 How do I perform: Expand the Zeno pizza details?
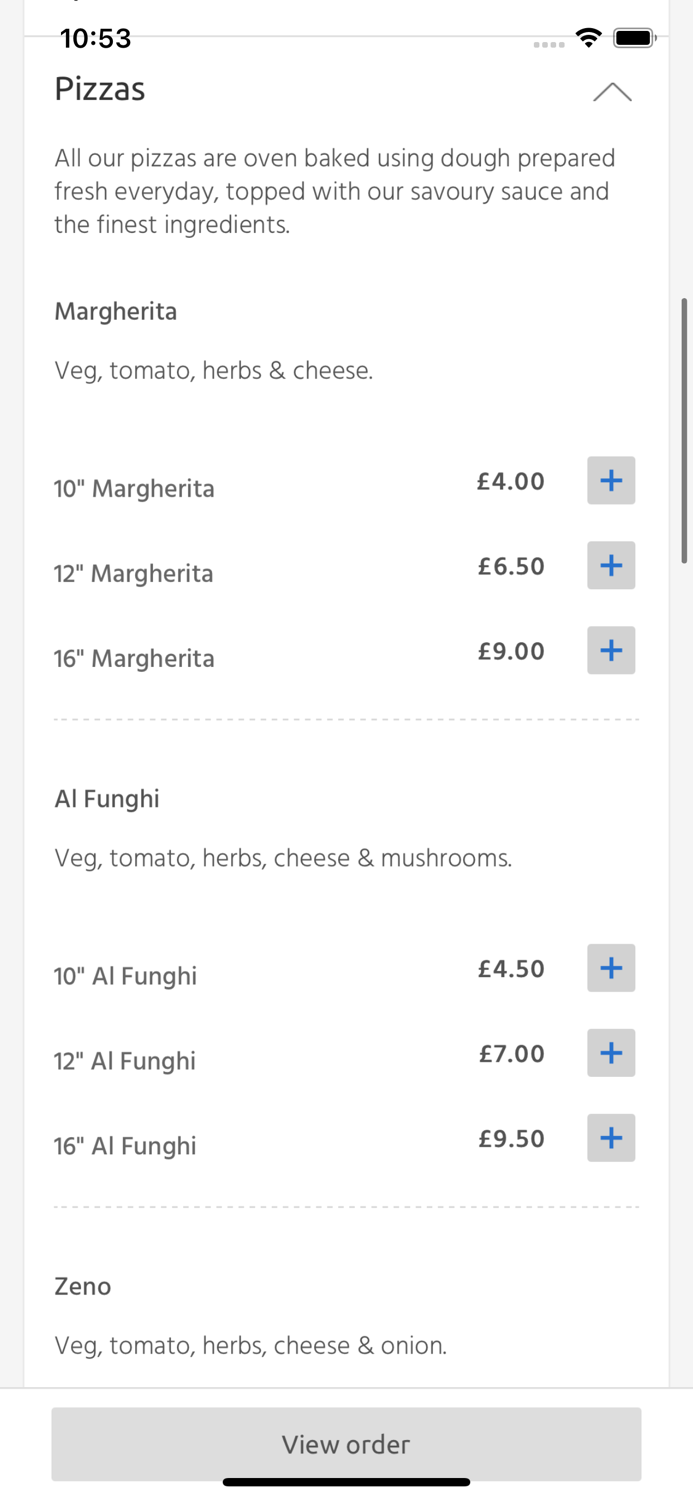point(82,1287)
